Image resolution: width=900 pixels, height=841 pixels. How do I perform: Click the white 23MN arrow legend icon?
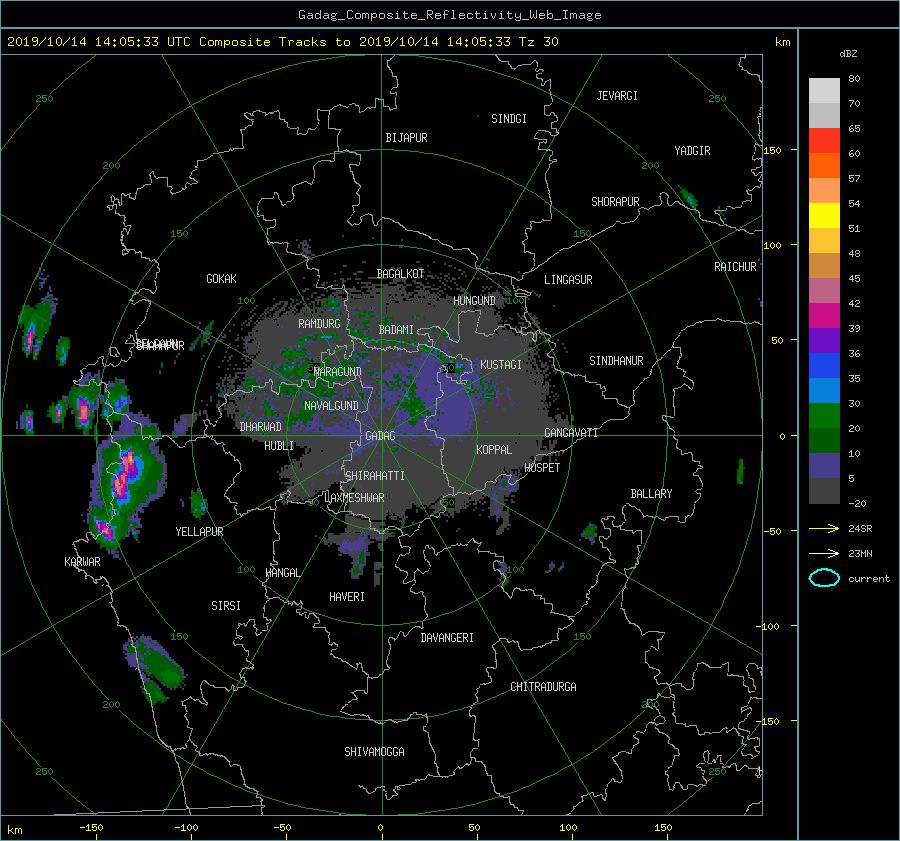click(x=824, y=553)
